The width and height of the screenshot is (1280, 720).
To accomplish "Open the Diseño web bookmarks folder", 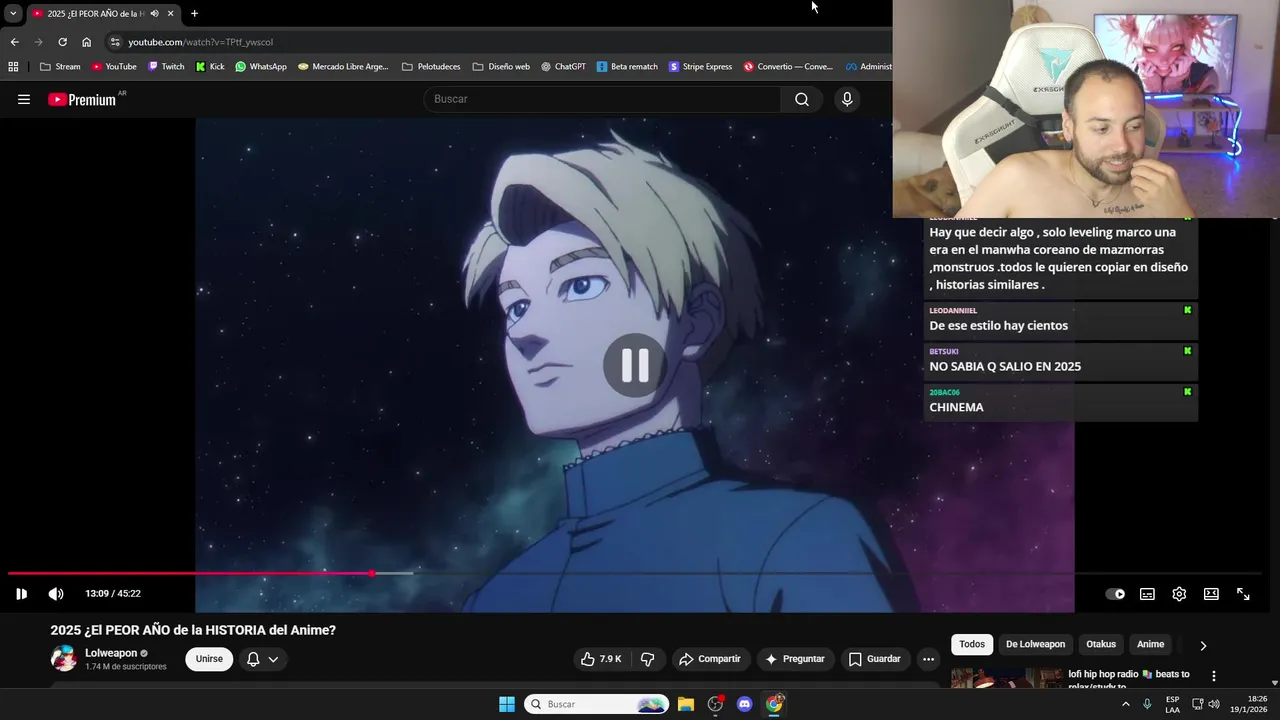I will pyautogui.click(x=501, y=67).
